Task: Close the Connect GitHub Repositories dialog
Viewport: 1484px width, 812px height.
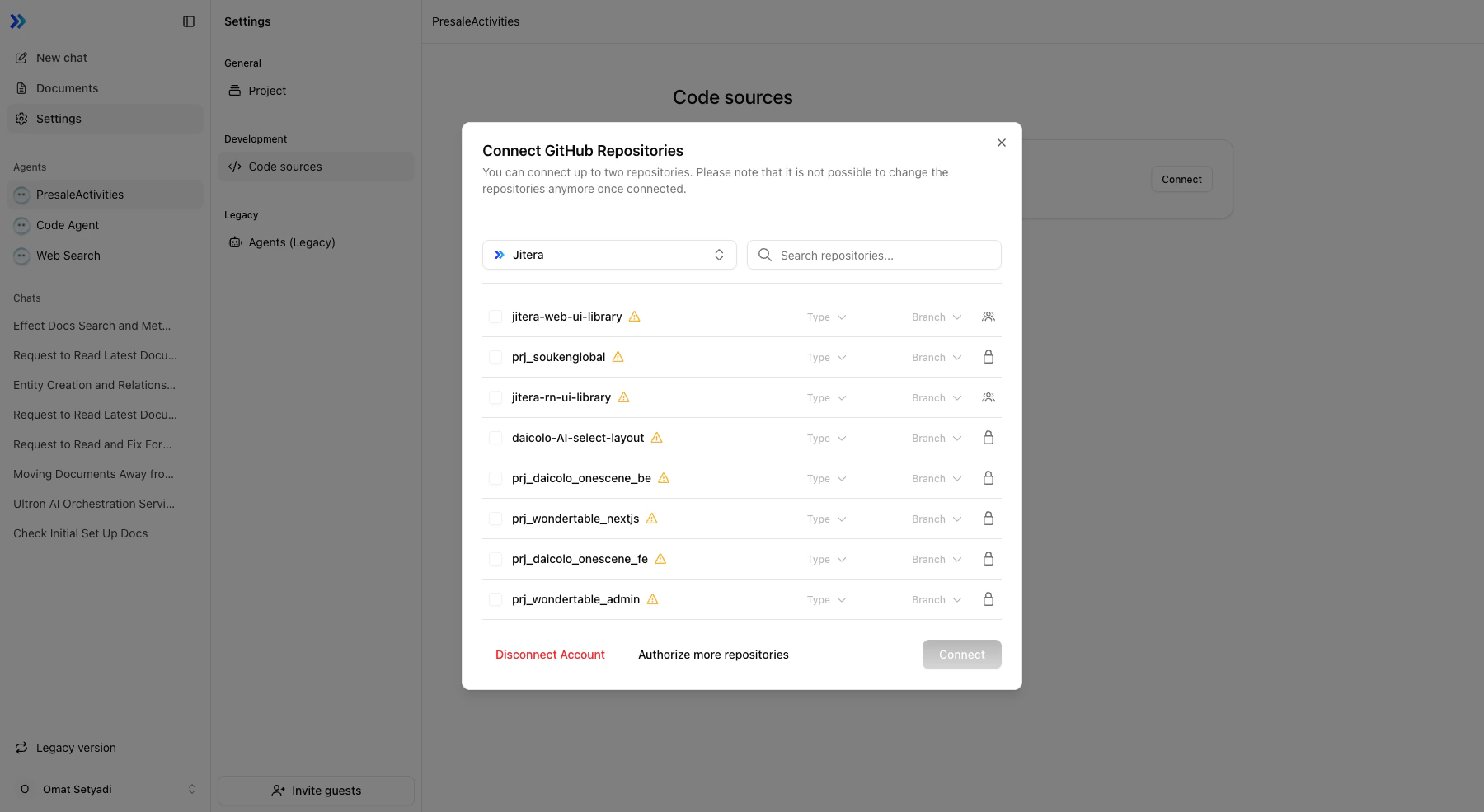Action: pyautogui.click(x=1002, y=143)
